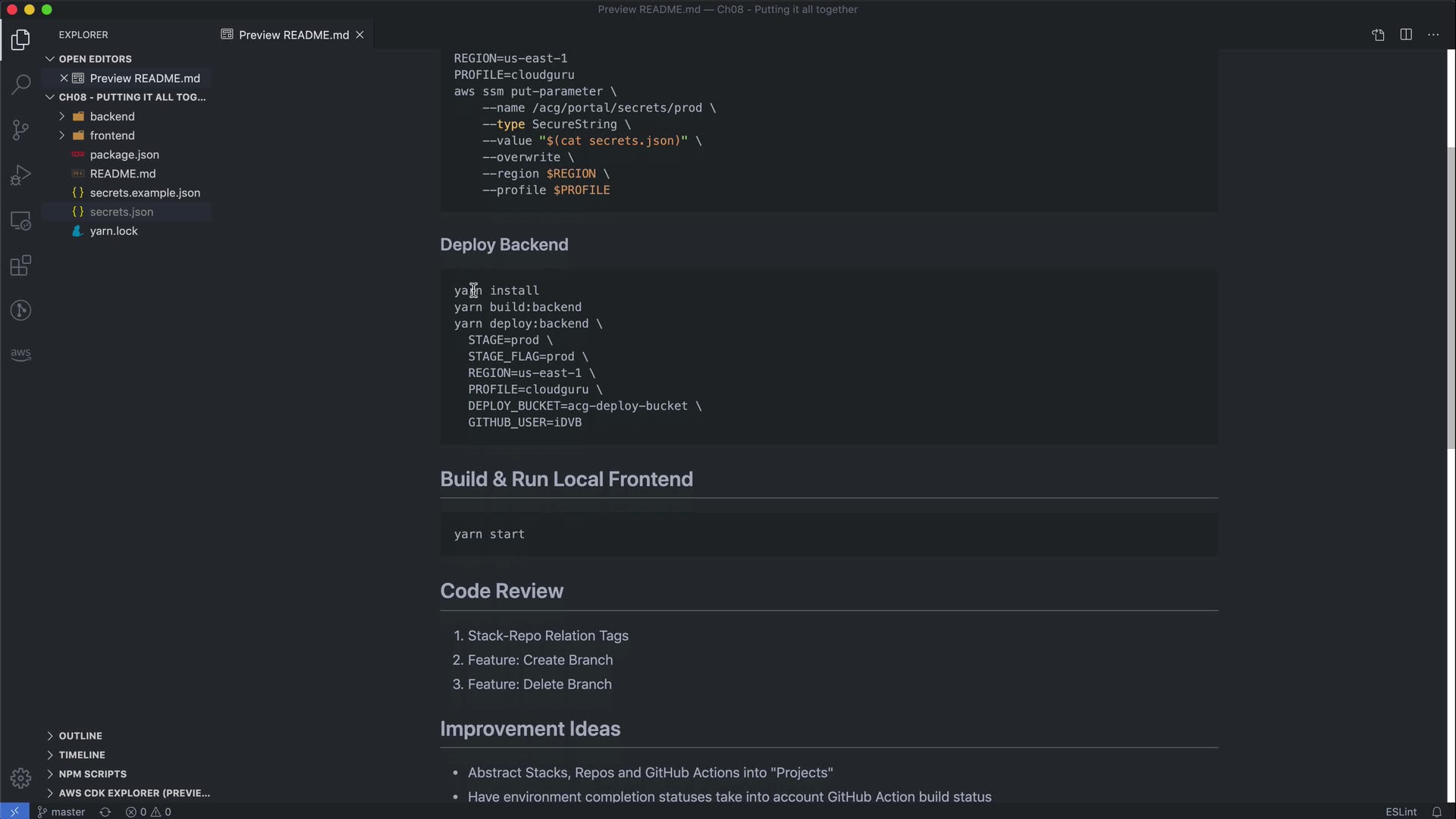Image resolution: width=1456 pixels, height=819 pixels.
Task: Expand the backend folder
Action: 112,116
